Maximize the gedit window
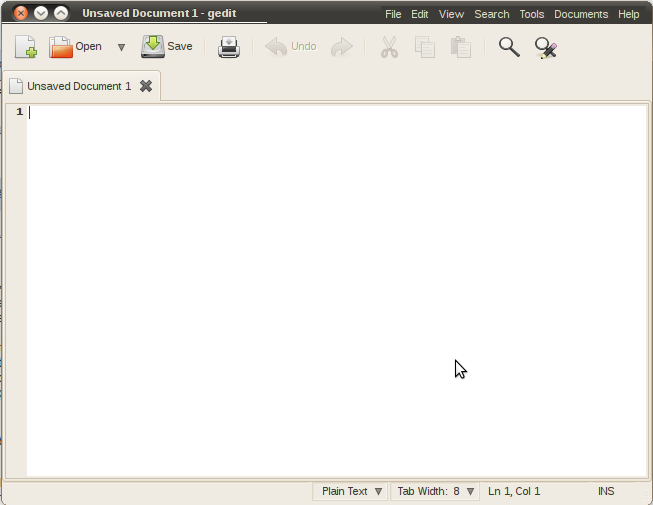653x505 pixels. [61, 13]
